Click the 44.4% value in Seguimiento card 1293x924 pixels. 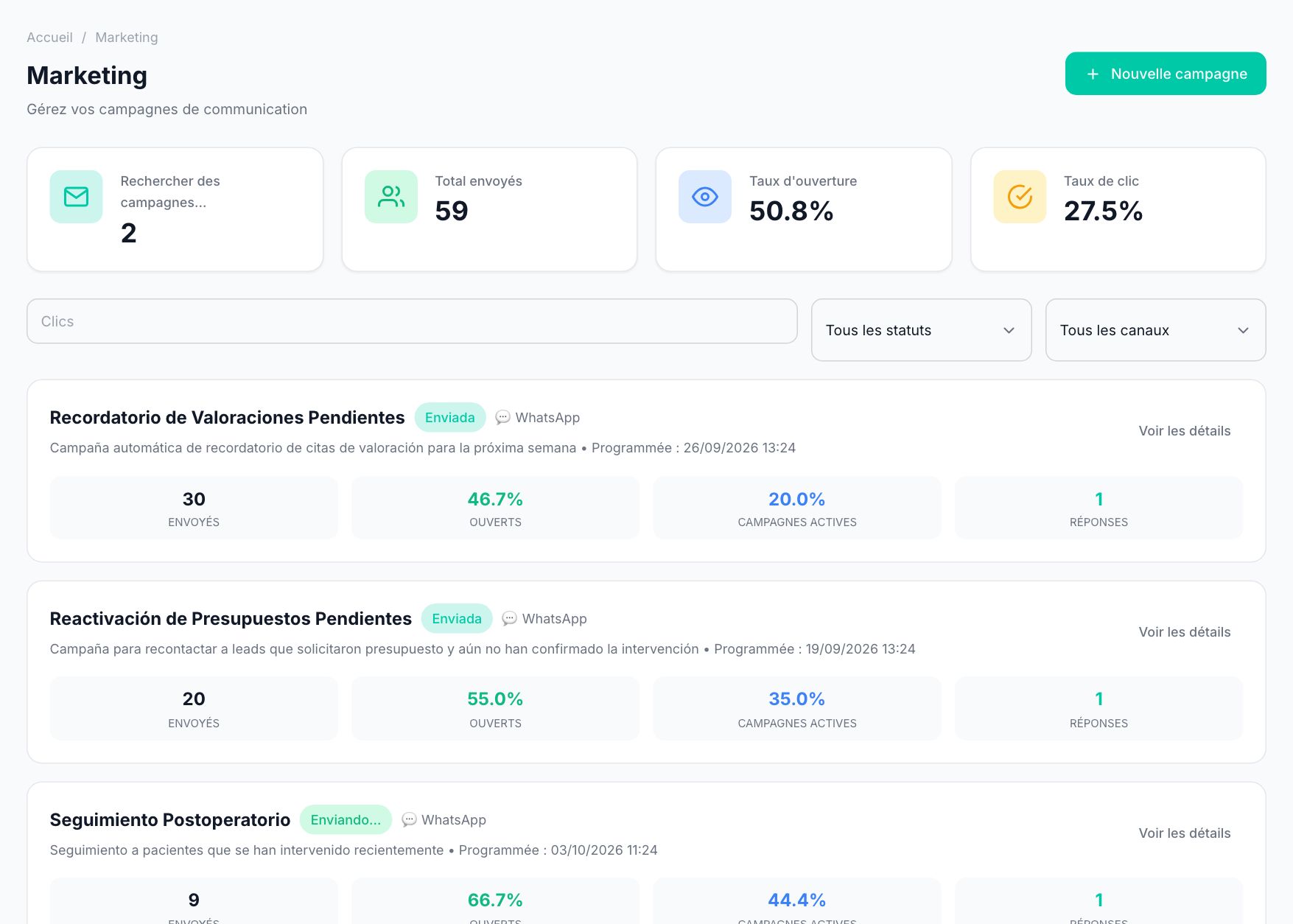(x=797, y=900)
